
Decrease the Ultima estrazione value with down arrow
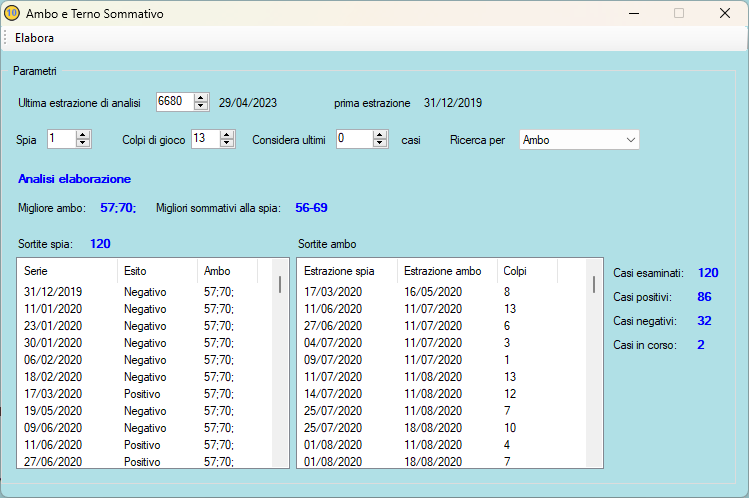[201, 106]
